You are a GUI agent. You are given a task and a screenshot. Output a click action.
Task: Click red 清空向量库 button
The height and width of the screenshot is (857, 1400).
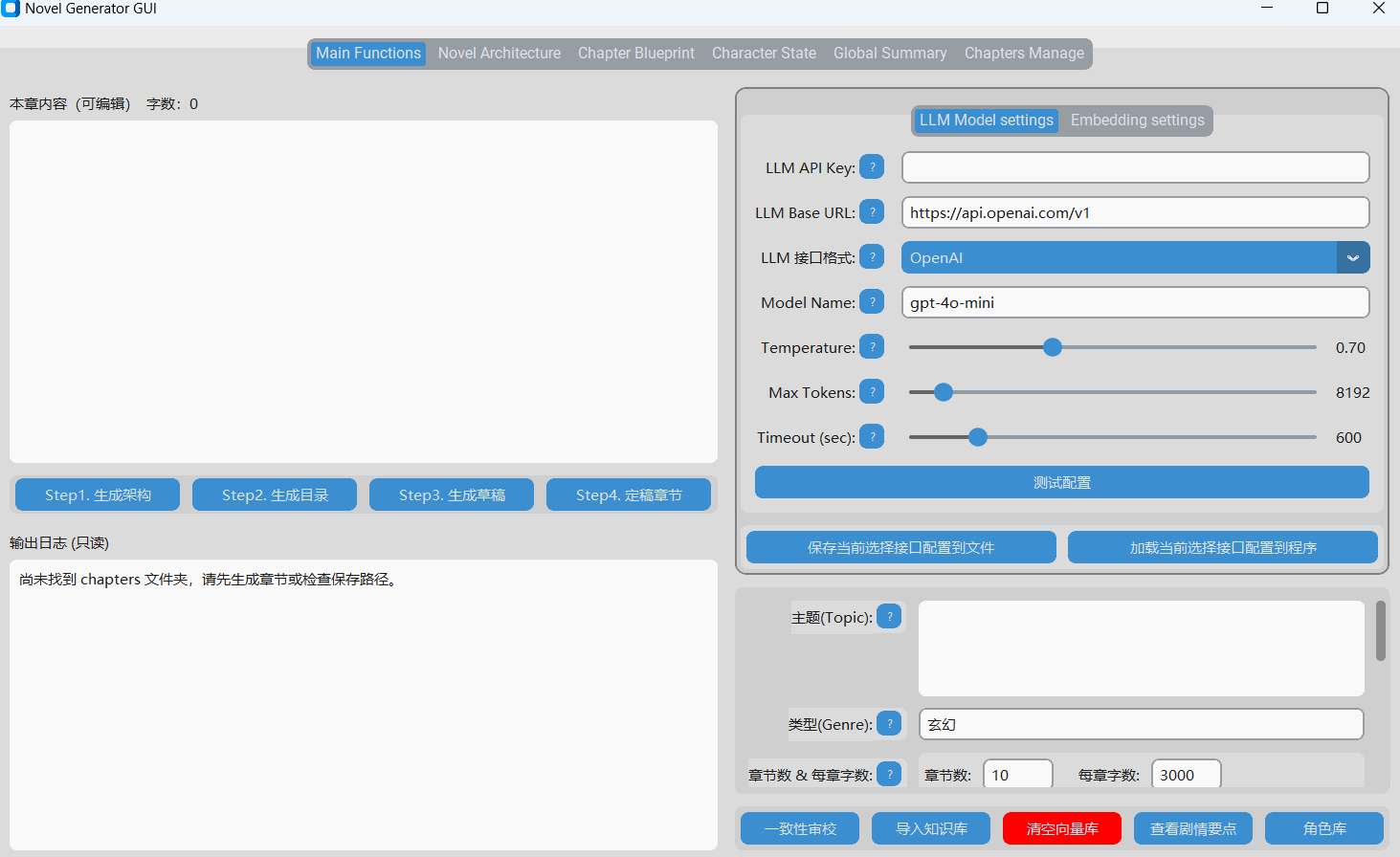pos(1062,828)
